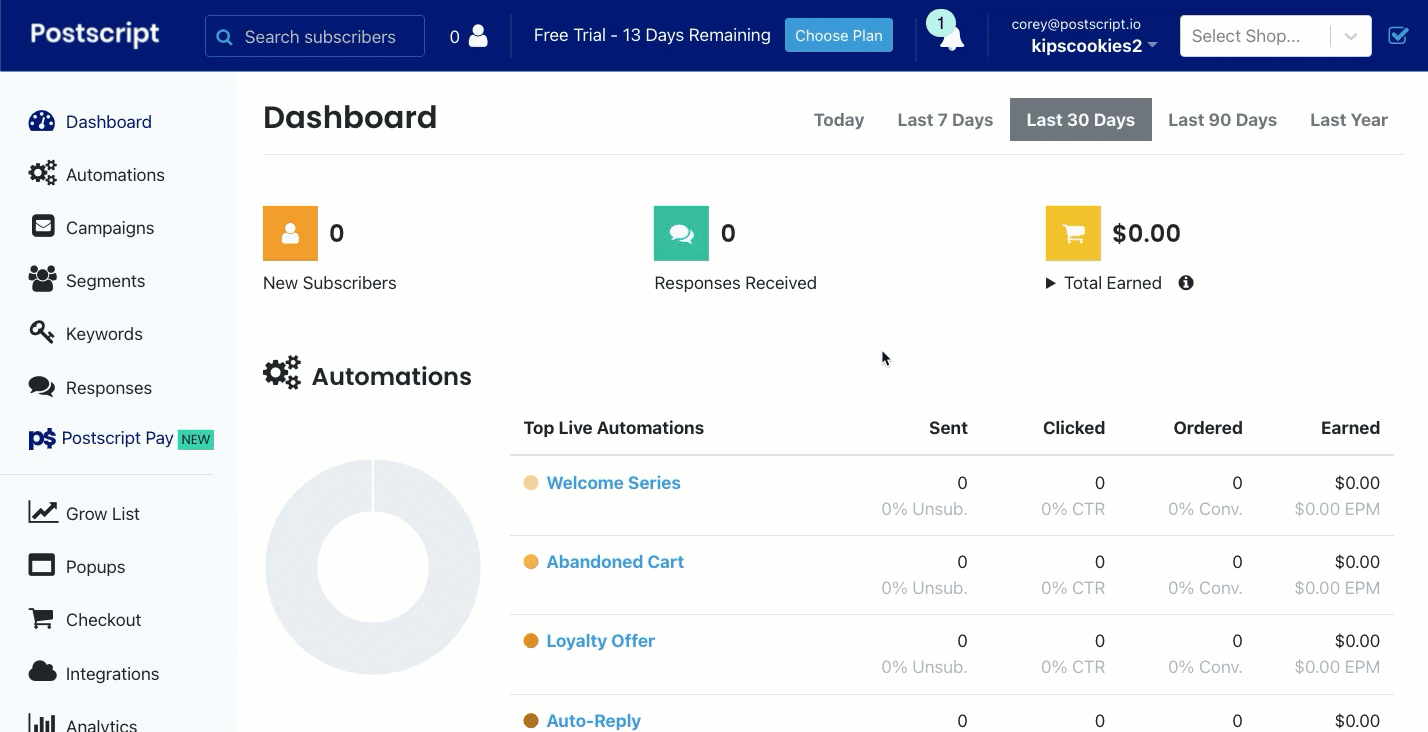Click the Postscript Pay logo icon
This screenshot has height=732, width=1428.
(42, 439)
